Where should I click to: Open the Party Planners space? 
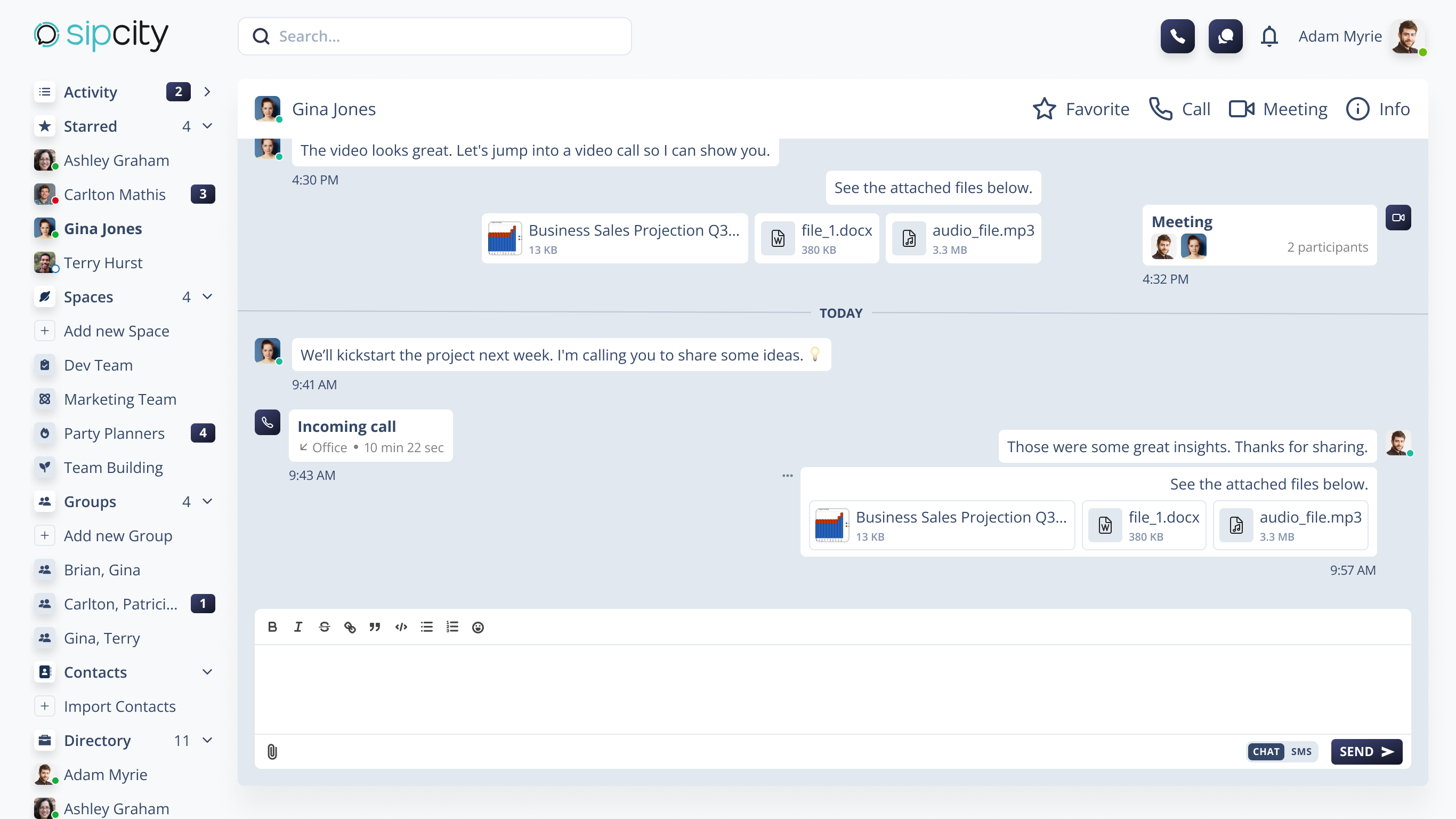coord(114,433)
